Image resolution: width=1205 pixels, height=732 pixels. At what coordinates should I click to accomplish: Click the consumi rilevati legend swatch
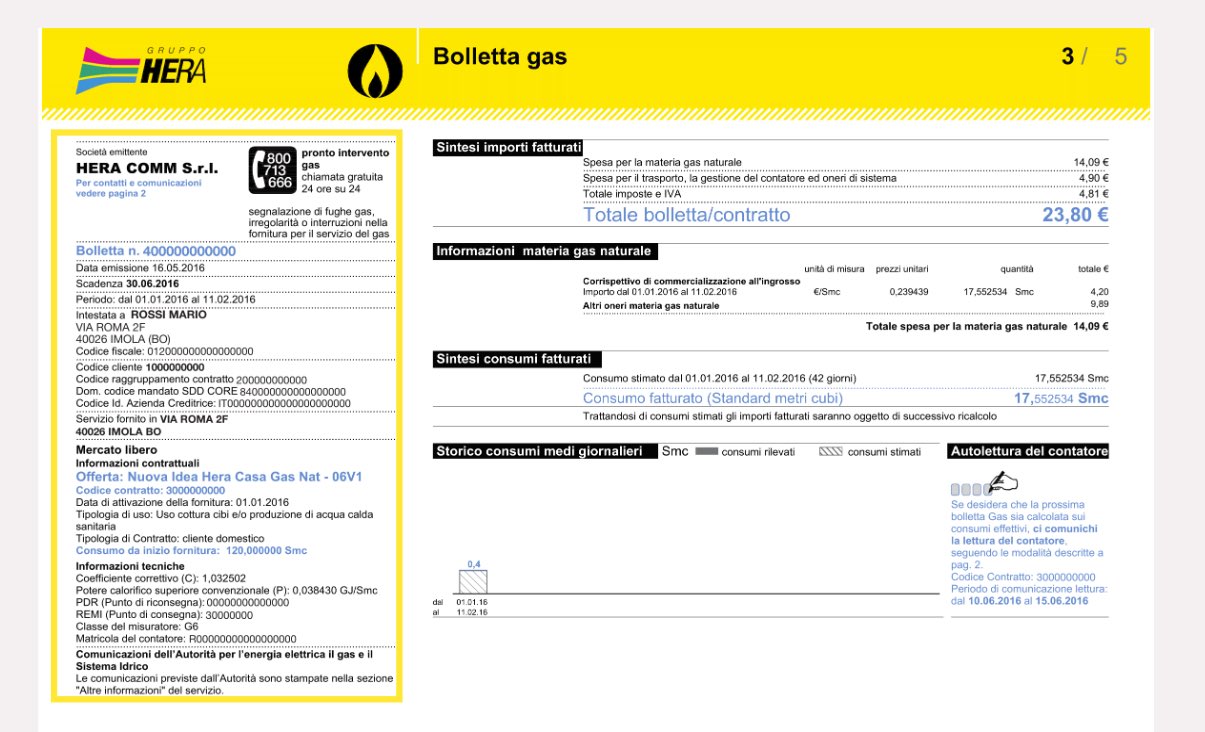[706, 452]
